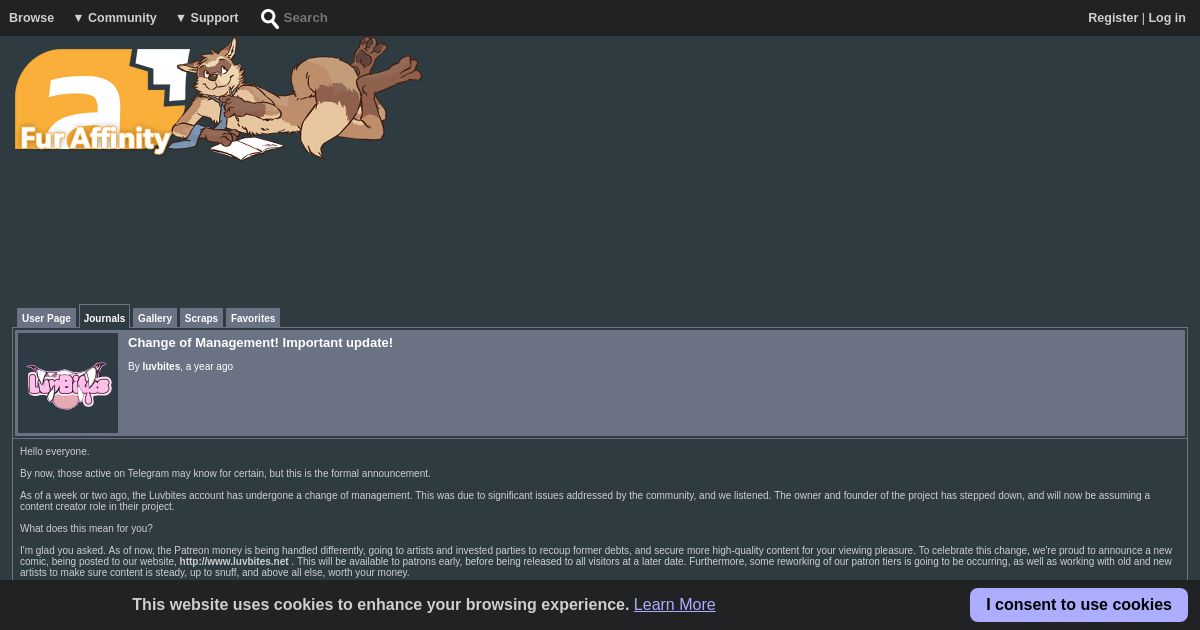Viewport: 1200px width, 630px height.
Task: Select the Journals tab
Action: [x=104, y=317]
